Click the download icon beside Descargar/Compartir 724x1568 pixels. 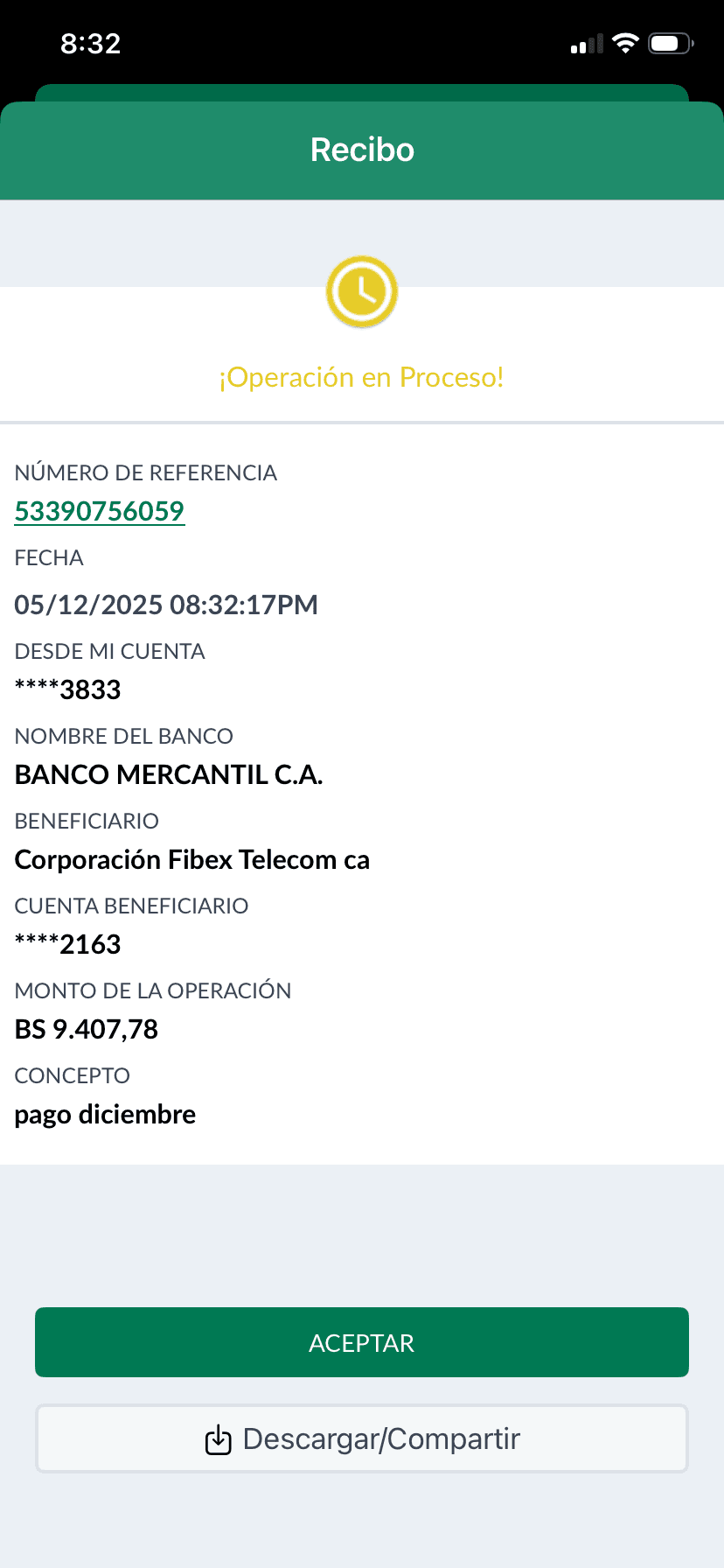pyautogui.click(x=218, y=1439)
